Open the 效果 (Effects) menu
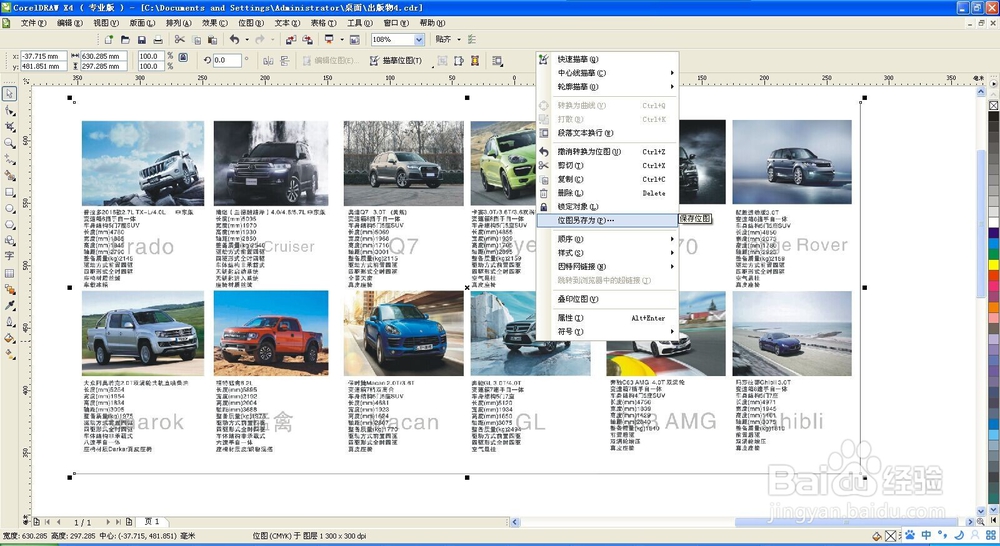Viewport: 1000px width, 546px height. pos(214,23)
